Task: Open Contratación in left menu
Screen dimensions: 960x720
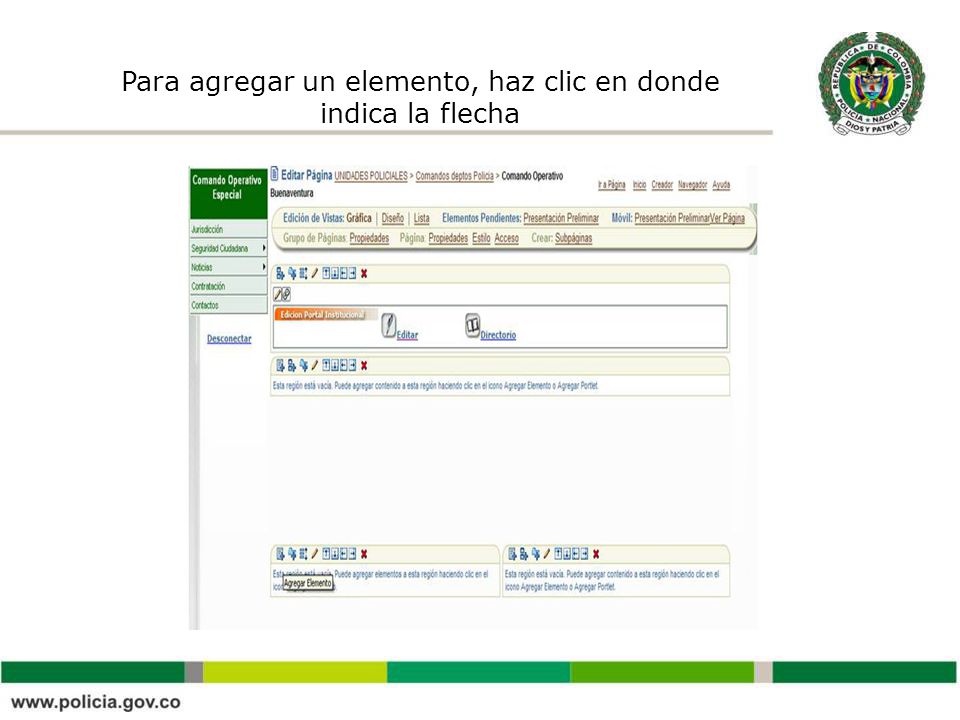Action: (208, 287)
